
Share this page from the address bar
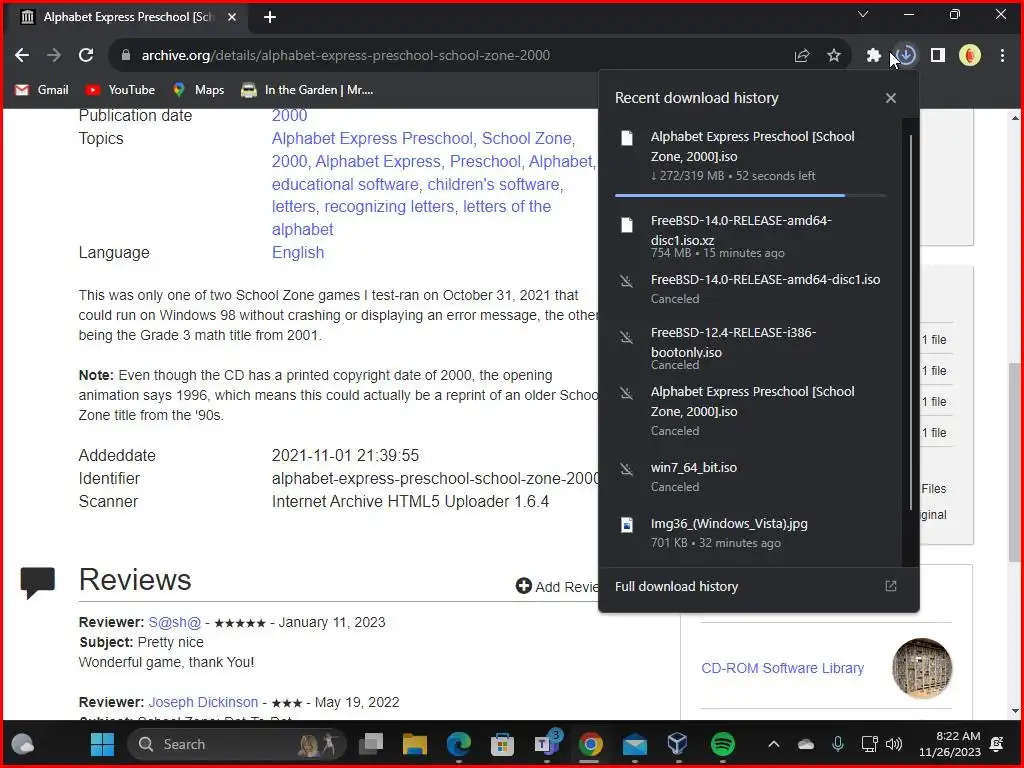(x=802, y=56)
